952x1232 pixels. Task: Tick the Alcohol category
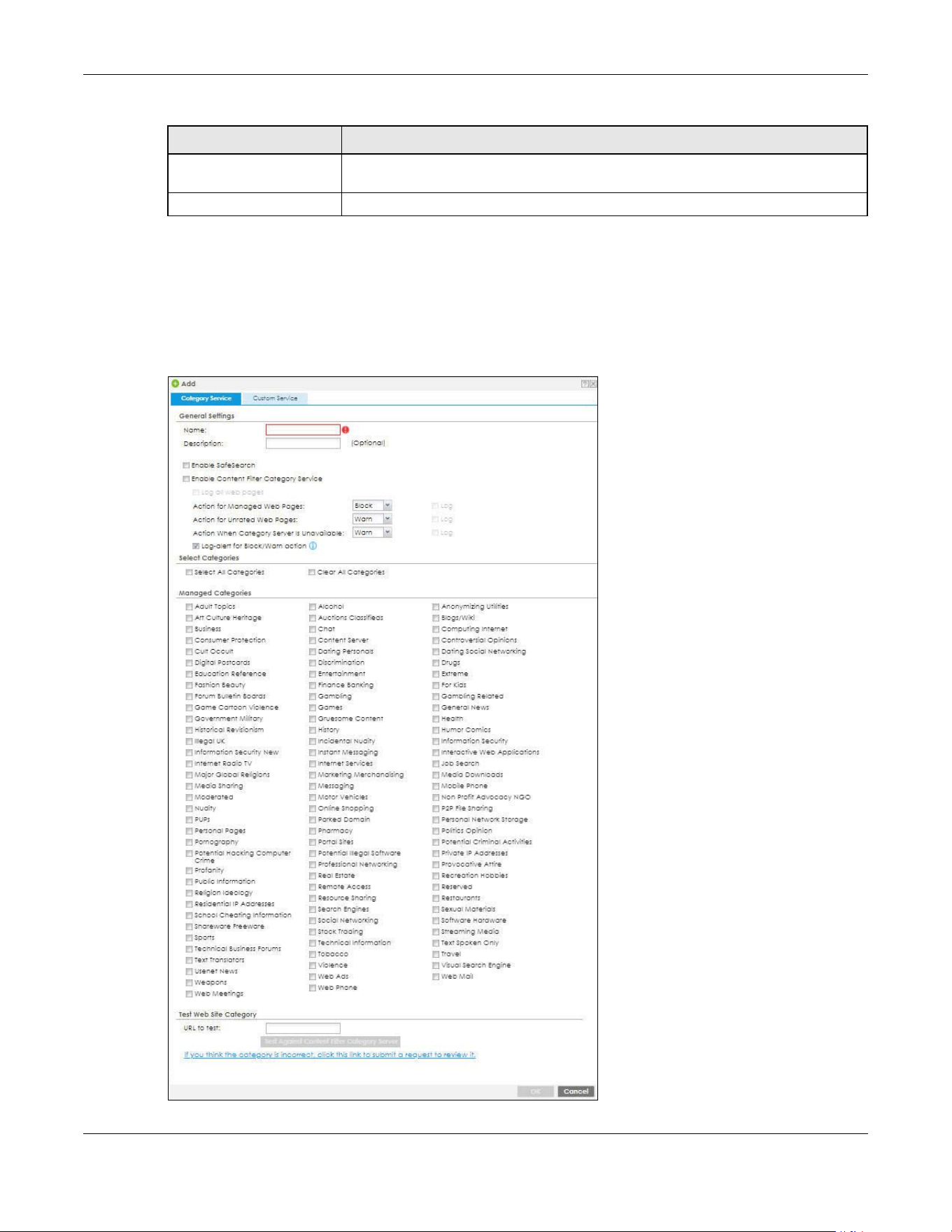click(x=313, y=607)
